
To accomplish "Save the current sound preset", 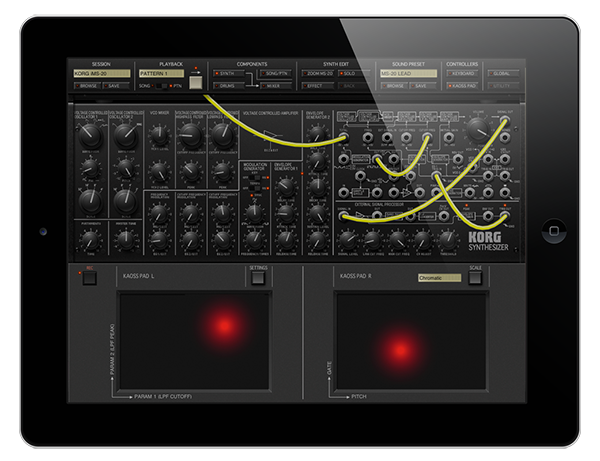I will (x=423, y=86).
